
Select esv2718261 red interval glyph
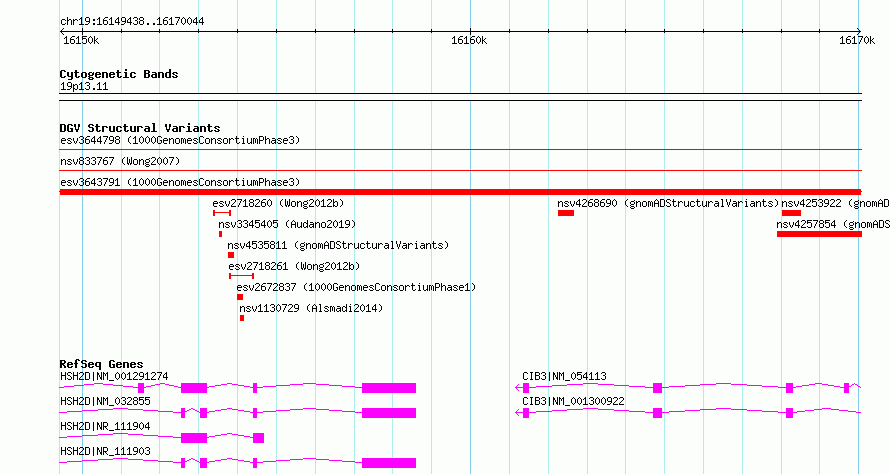pos(241,276)
